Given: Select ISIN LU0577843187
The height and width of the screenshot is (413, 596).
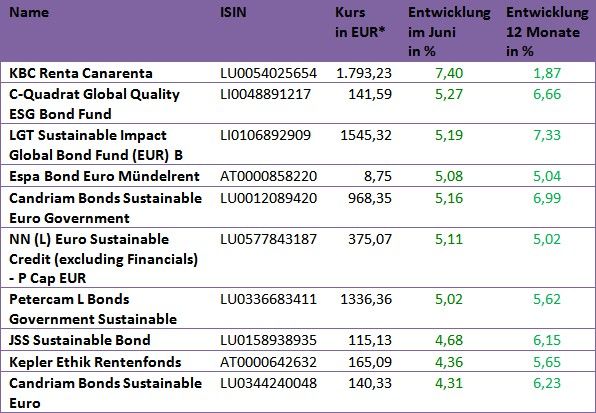Looking at the screenshot, I should [x=268, y=239].
